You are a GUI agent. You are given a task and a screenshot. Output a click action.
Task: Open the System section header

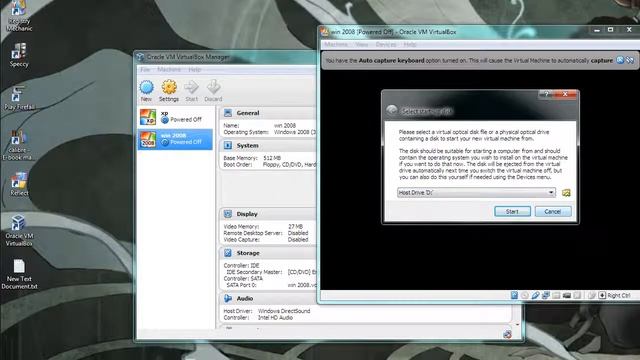coord(247,145)
